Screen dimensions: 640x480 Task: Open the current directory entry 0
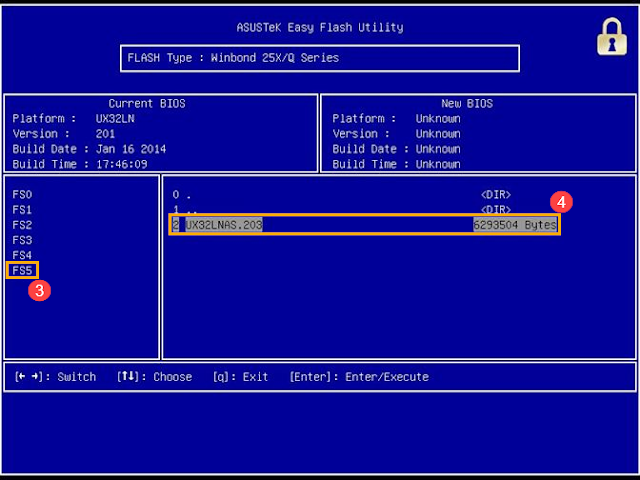click(341, 195)
